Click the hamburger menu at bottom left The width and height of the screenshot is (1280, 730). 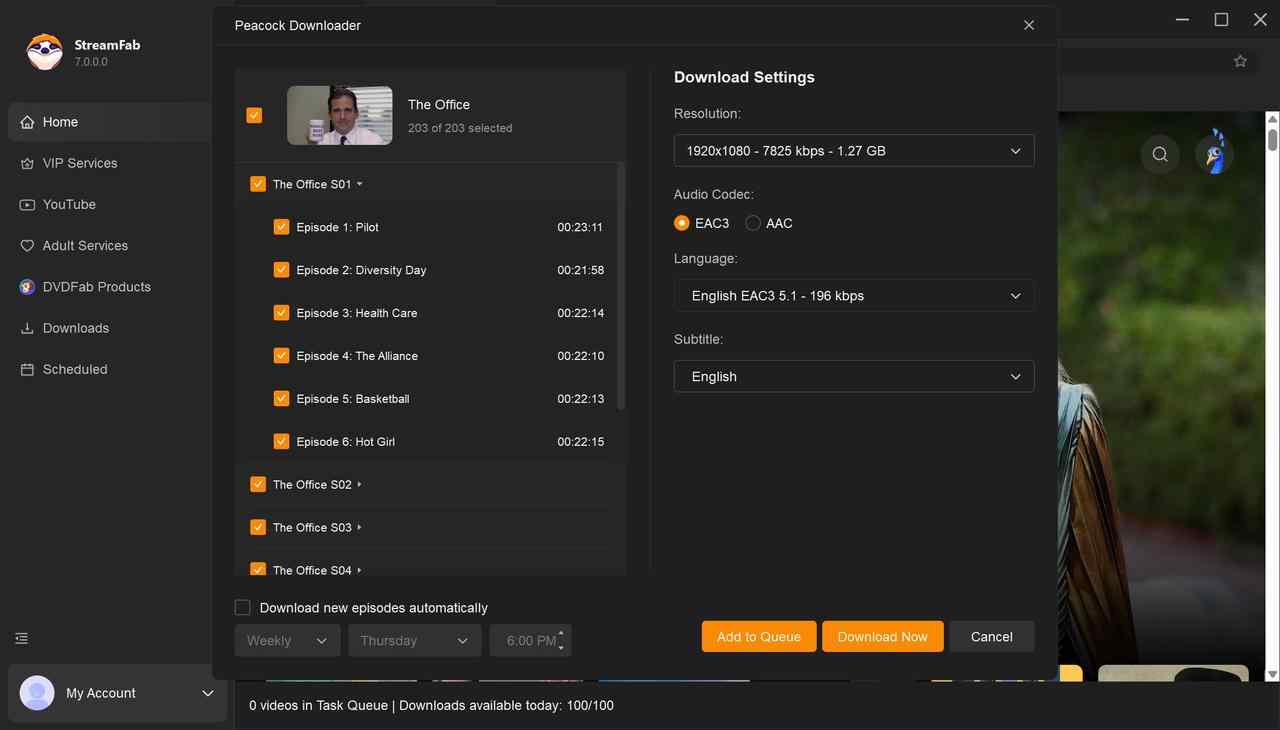(21, 637)
